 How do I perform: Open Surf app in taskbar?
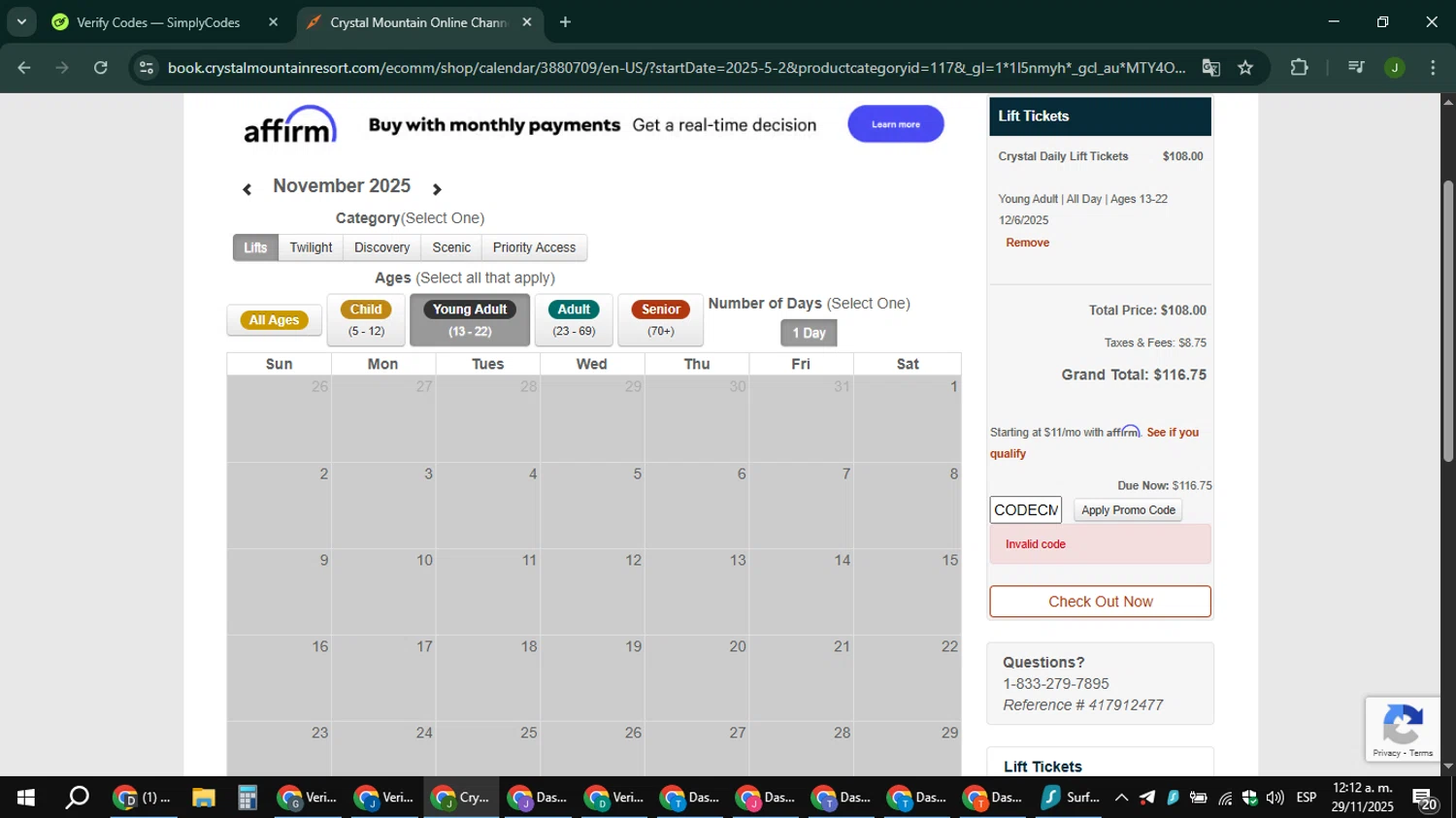(x=1070, y=798)
